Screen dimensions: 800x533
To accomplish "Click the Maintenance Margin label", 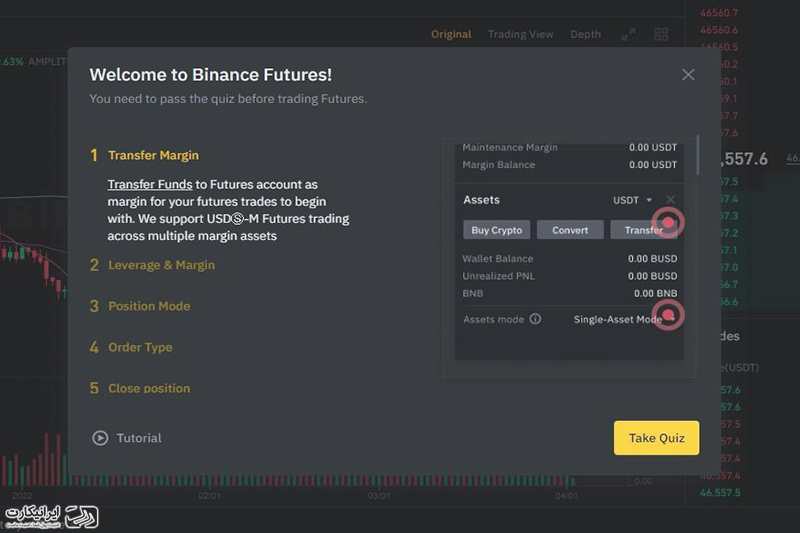I will (x=510, y=147).
